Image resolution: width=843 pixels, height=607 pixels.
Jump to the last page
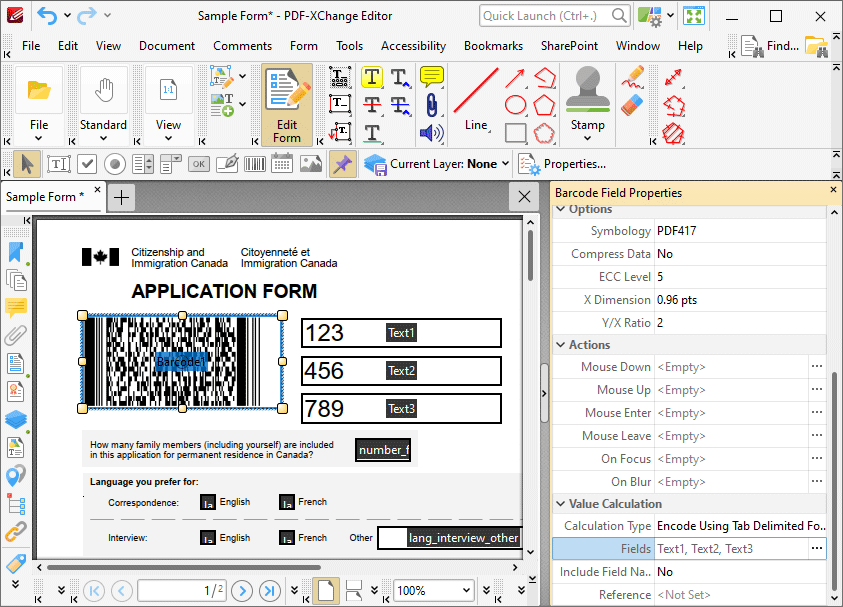tap(269, 591)
